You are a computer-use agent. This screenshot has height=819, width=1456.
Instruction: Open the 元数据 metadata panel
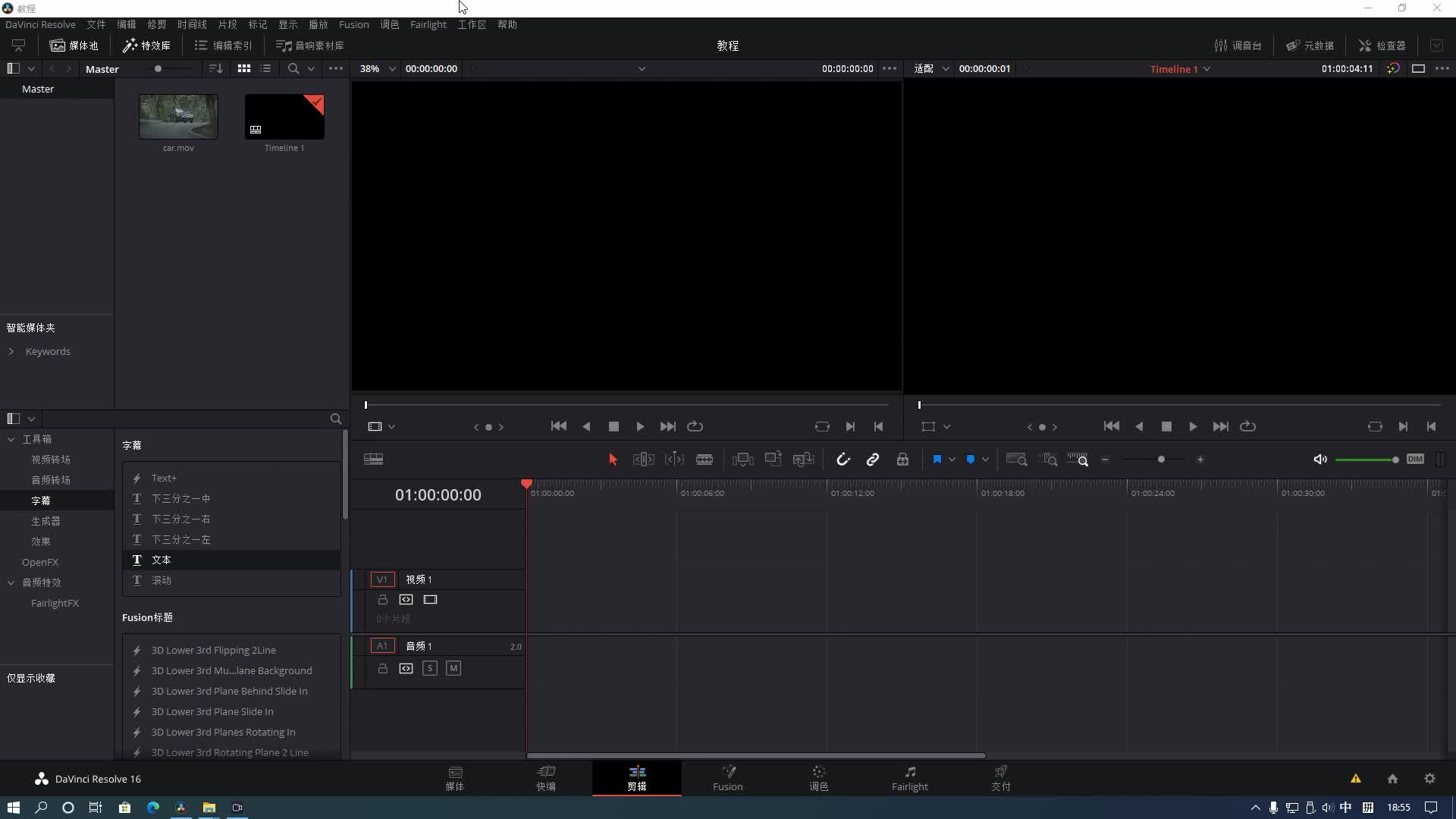point(1310,45)
